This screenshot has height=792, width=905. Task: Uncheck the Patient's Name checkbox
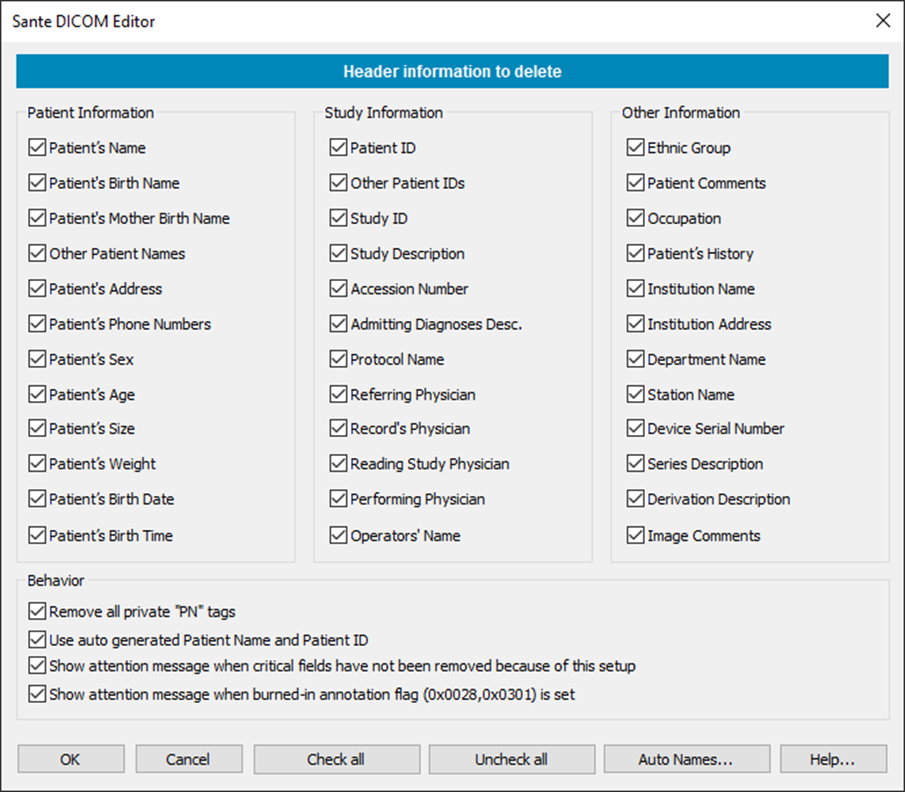(38, 148)
